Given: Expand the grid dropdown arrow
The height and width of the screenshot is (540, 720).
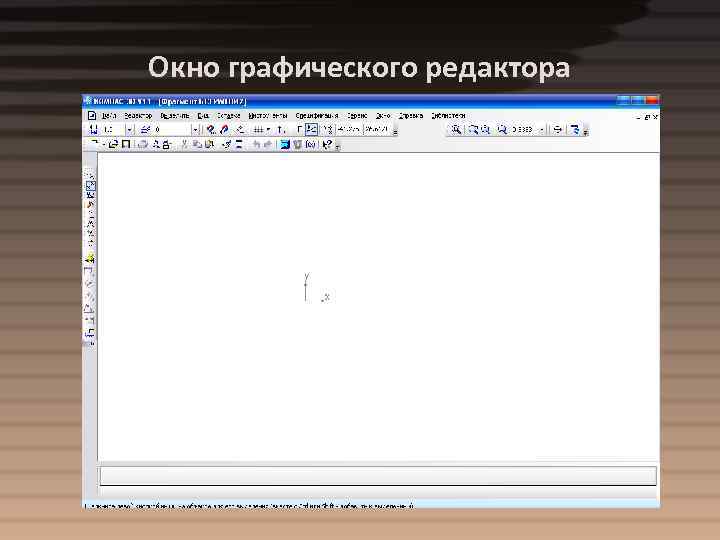Looking at the screenshot, I should coord(268,130).
